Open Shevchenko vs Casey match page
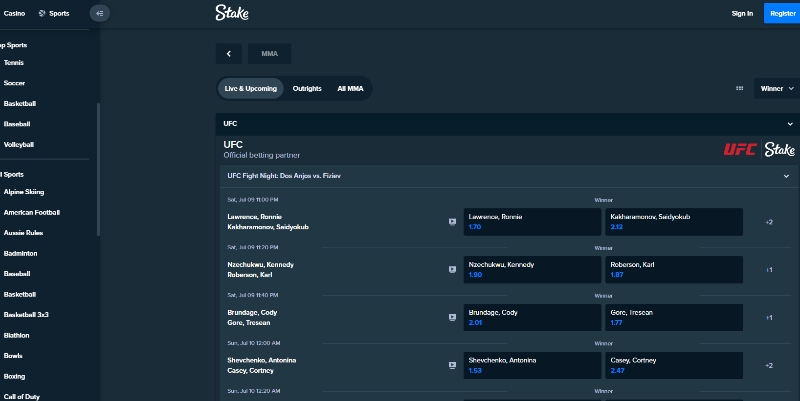Viewport: 800px width, 401px height. pos(261,365)
